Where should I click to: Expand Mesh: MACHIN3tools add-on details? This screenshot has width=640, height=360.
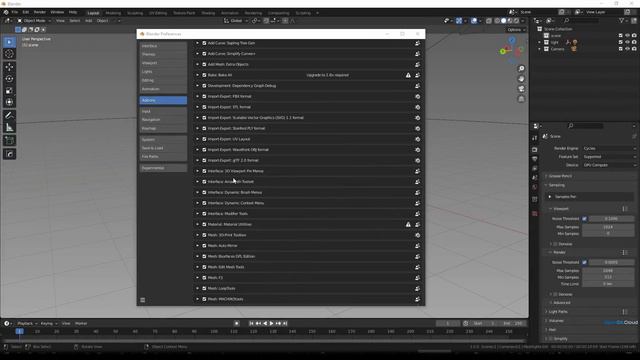coord(198,299)
